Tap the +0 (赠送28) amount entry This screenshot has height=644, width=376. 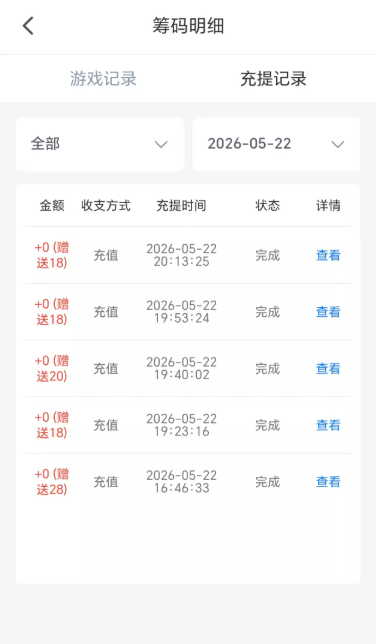pos(52,482)
